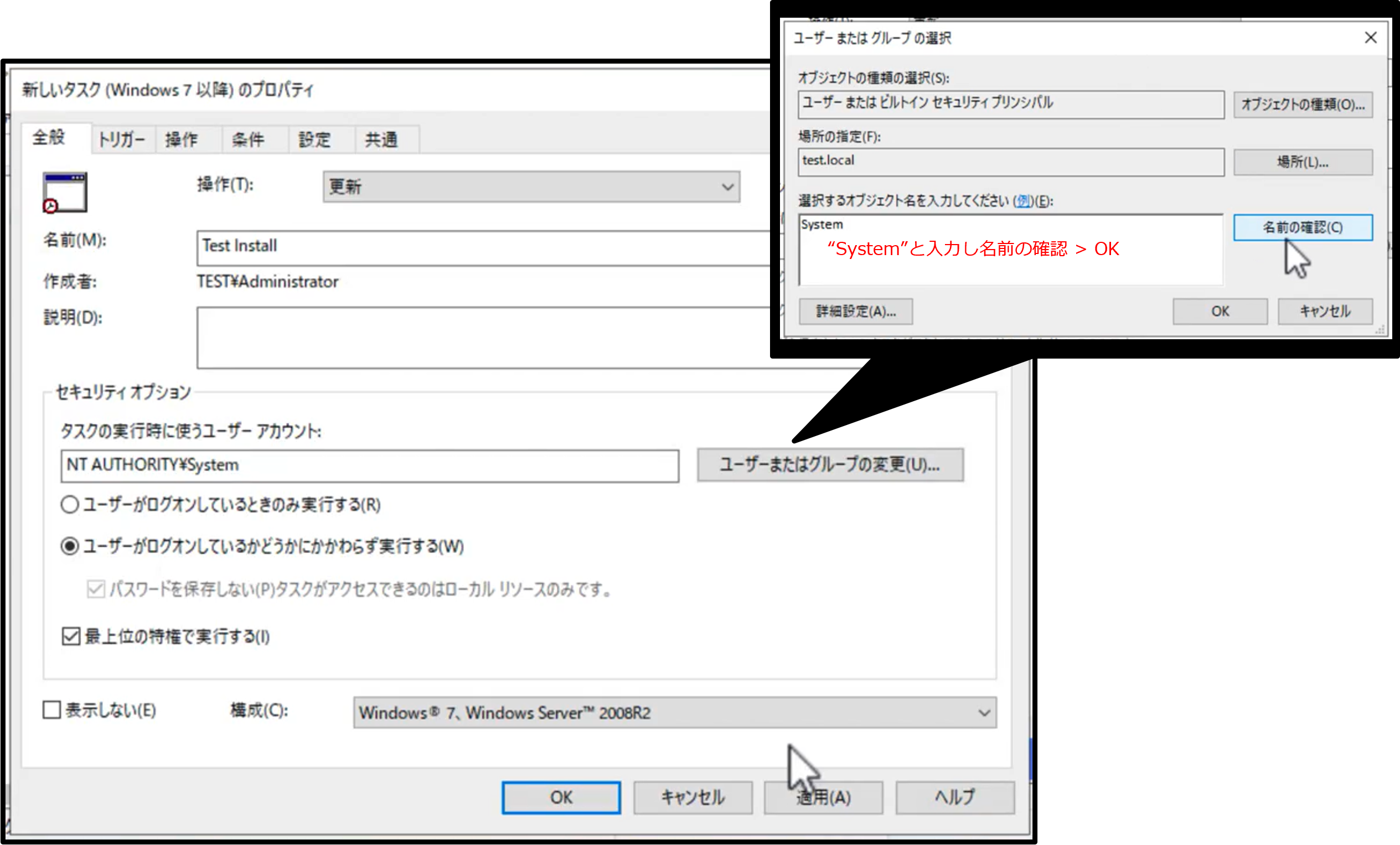This screenshot has width=1400, height=845.
Task: Click the 作成者 value TEST¥Administrator
Action: point(267,282)
